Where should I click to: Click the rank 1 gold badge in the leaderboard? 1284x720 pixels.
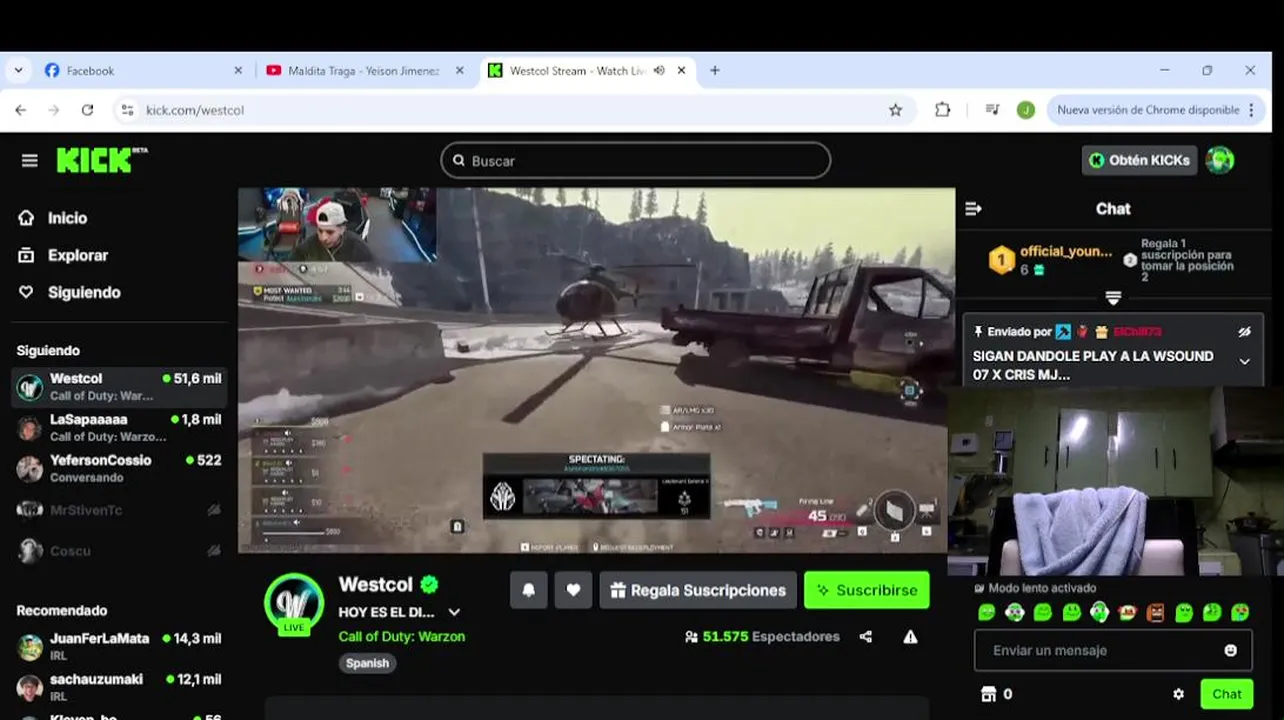click(x=1002, y=260)
